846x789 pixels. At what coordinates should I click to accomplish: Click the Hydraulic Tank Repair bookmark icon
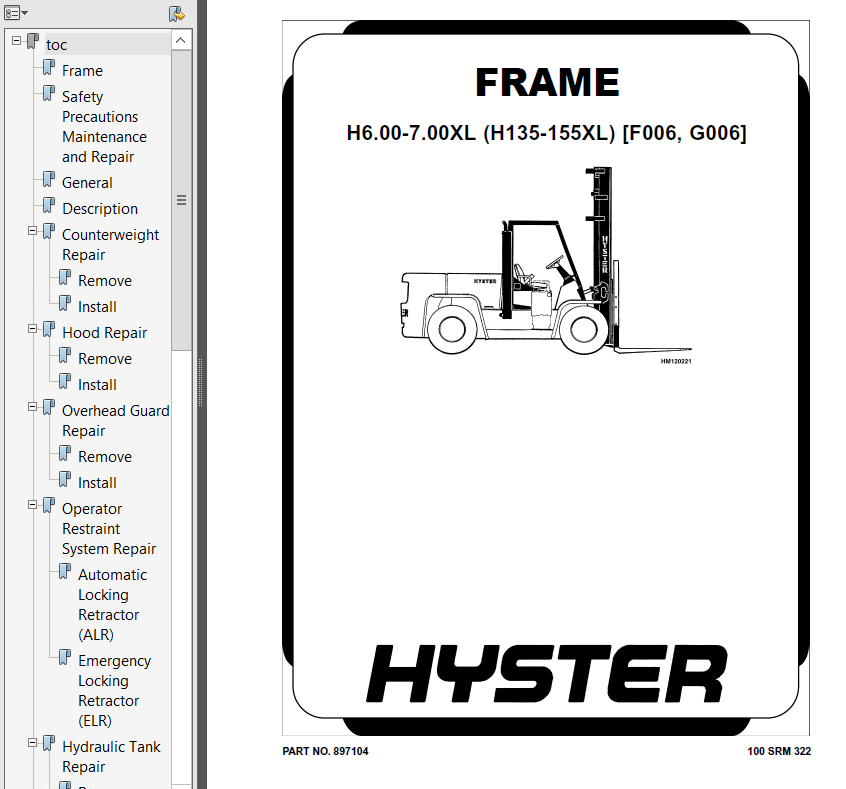point(49,744)
